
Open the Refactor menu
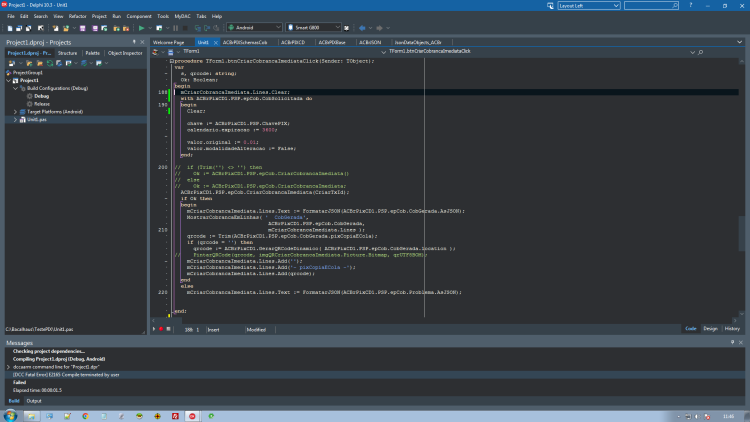coord(77,16)
